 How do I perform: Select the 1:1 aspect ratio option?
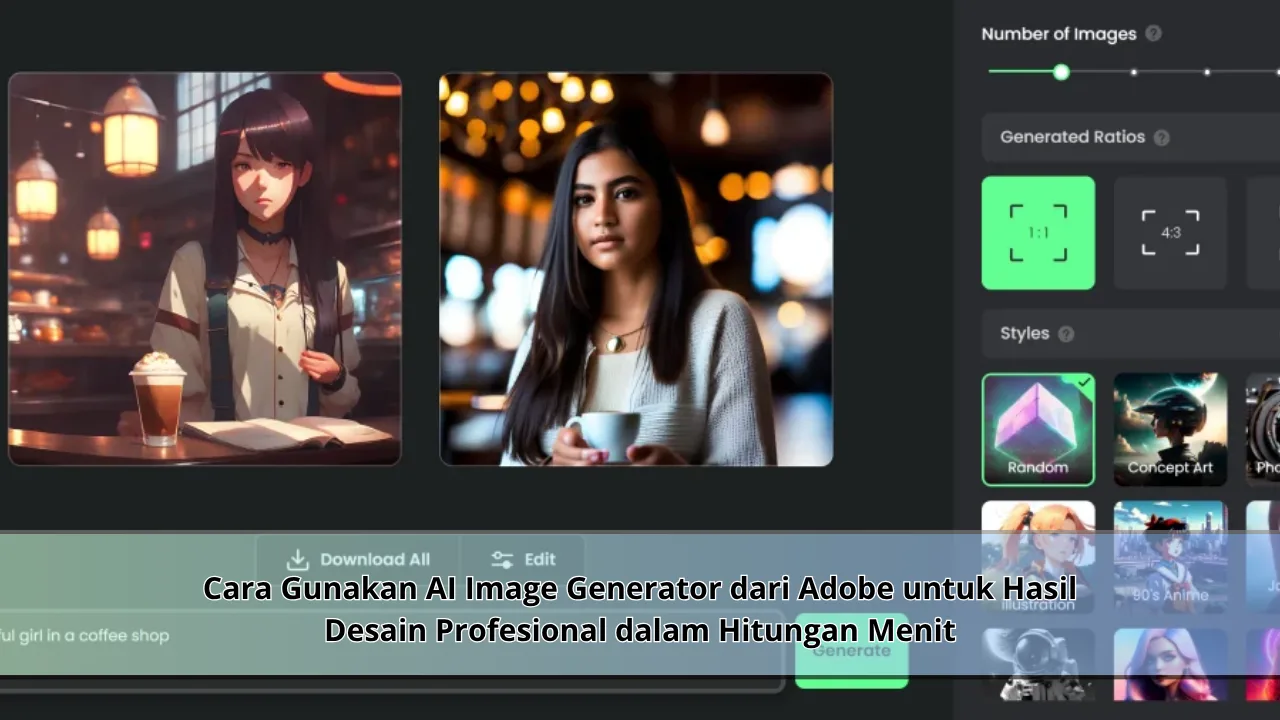pos(1038,233)
